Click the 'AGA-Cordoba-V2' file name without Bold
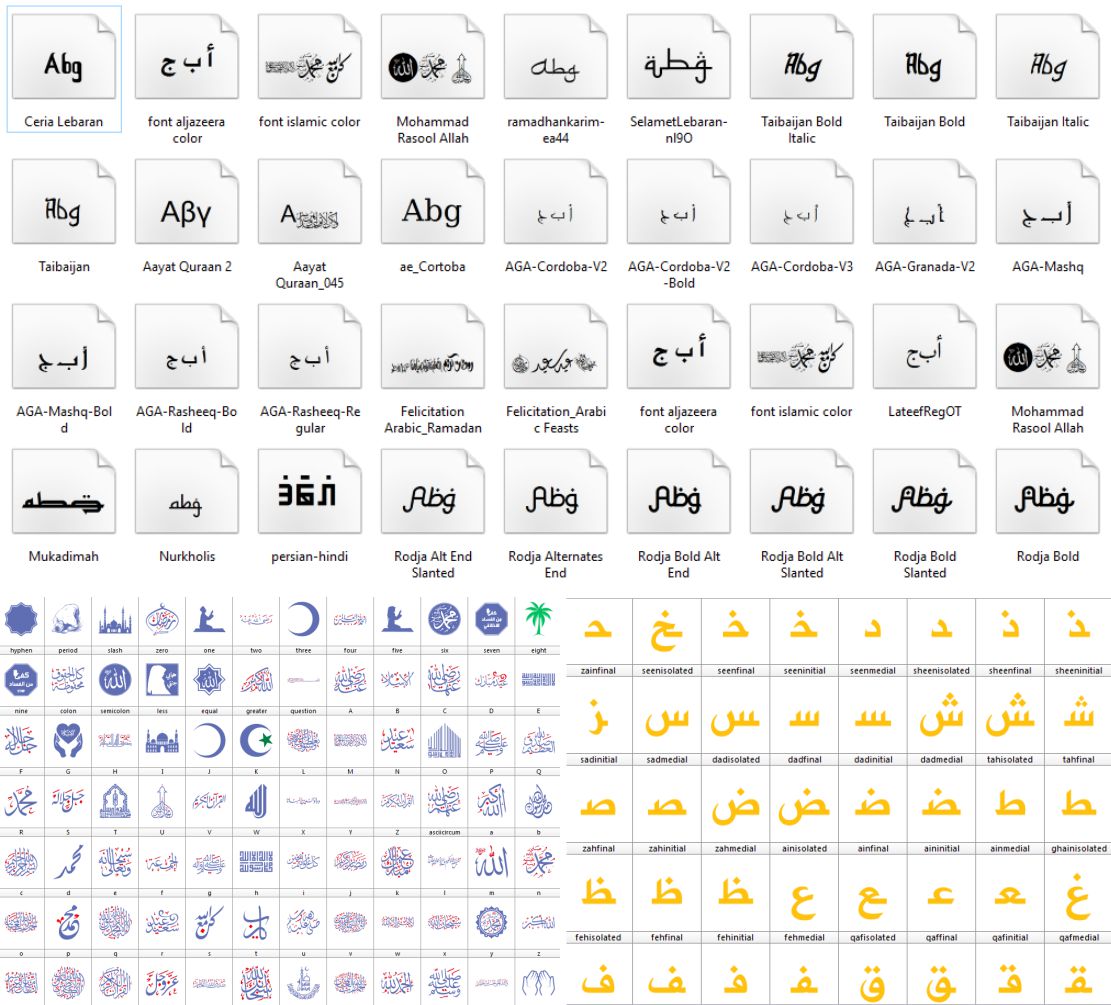This screenshot has height=1005, width=1111. point(556,266)
